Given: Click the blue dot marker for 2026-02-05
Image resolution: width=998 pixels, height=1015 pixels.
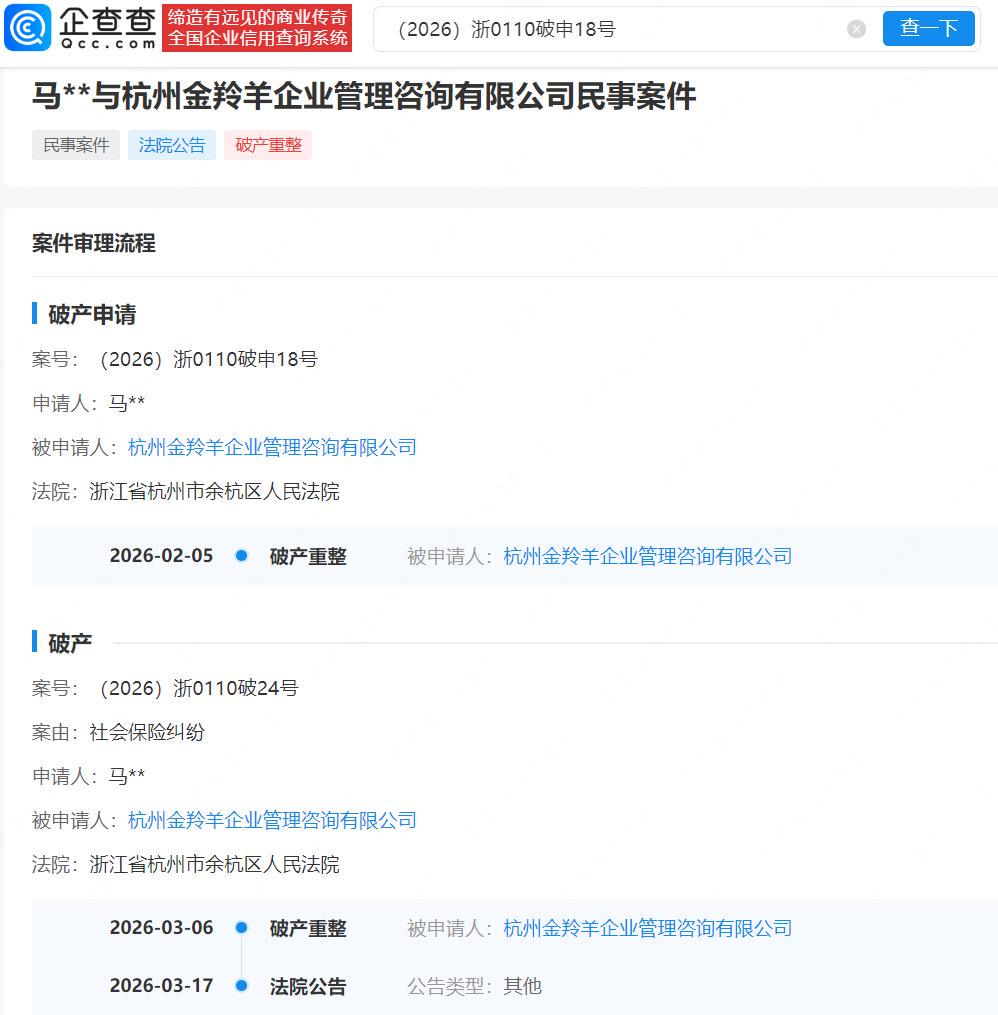Looking at the screenshot, I should 241,556.
